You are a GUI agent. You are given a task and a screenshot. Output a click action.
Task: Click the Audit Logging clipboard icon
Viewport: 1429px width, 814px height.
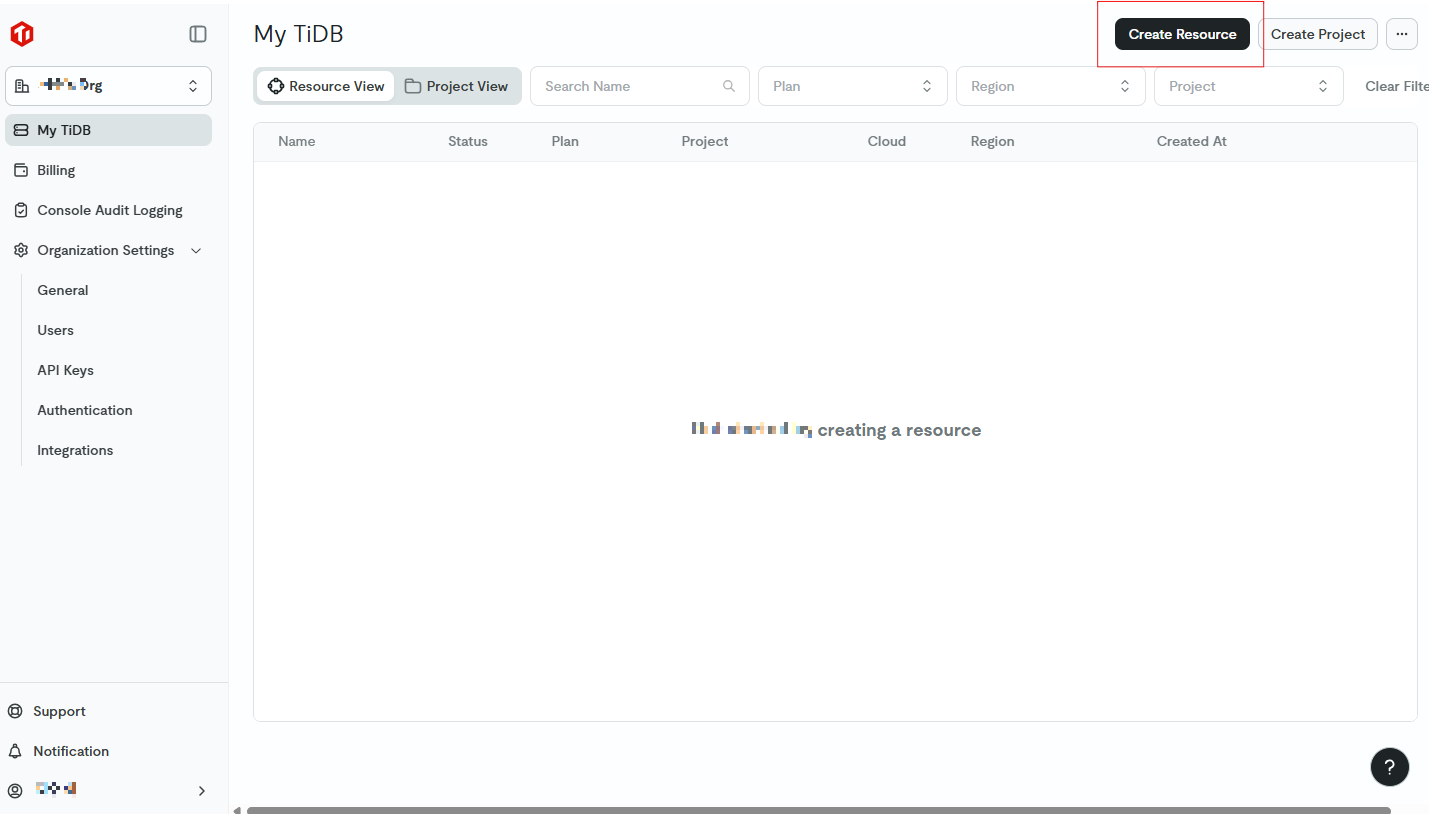(x=21, y=210)
